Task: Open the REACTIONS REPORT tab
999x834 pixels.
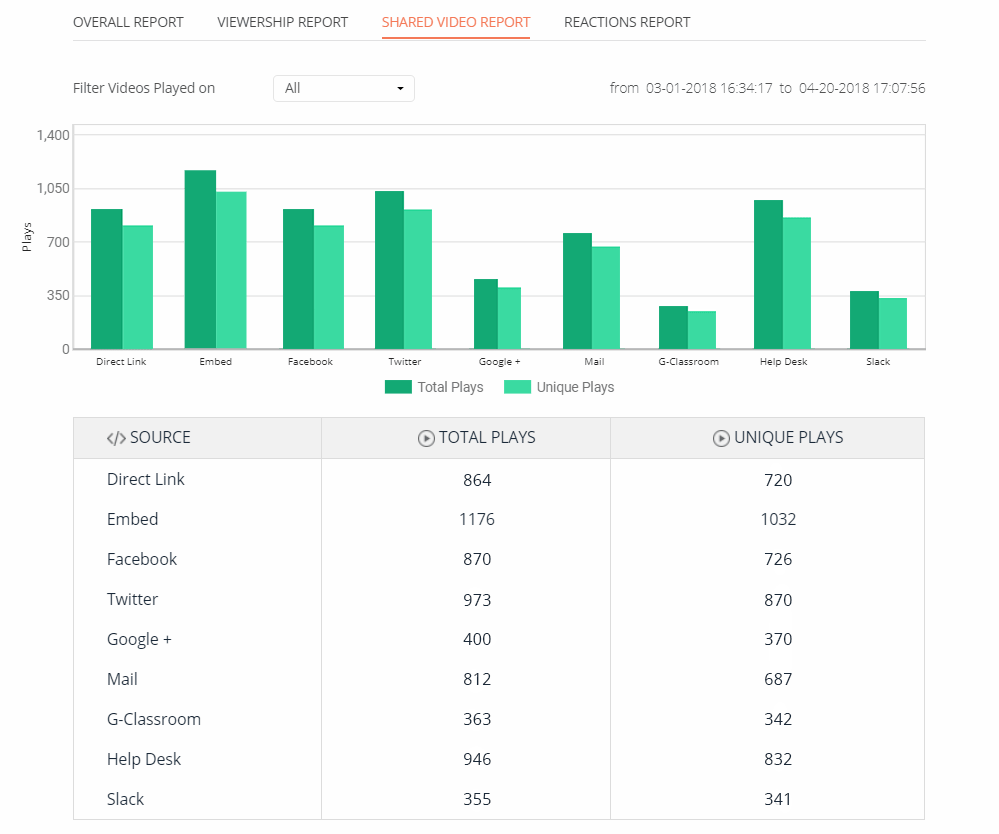Action: tap(627, 21)
